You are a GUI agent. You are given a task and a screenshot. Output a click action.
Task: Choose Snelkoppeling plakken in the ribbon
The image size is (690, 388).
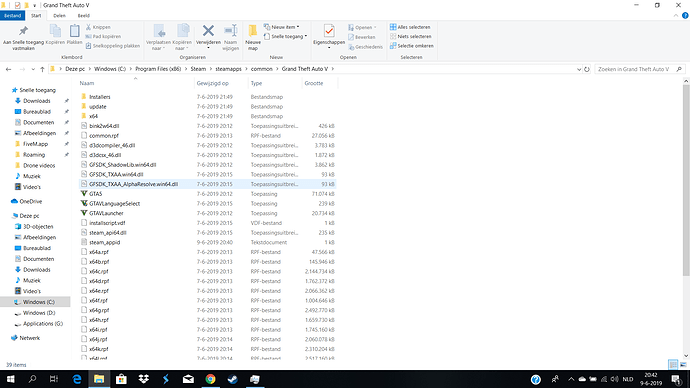point(113,46)
